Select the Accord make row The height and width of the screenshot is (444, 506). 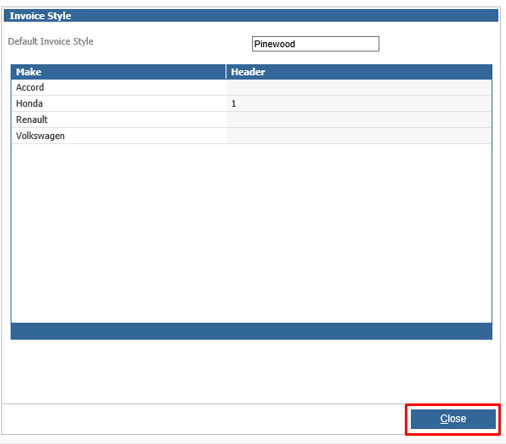click(x=251, y=87)
